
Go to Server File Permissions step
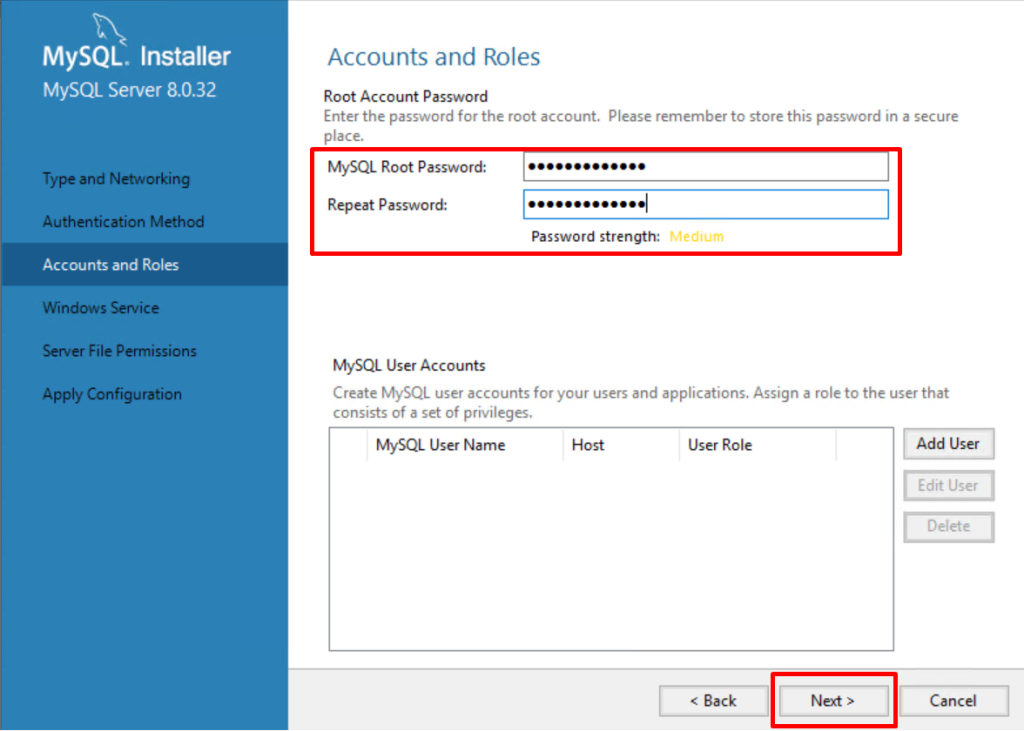click(120, 351)
